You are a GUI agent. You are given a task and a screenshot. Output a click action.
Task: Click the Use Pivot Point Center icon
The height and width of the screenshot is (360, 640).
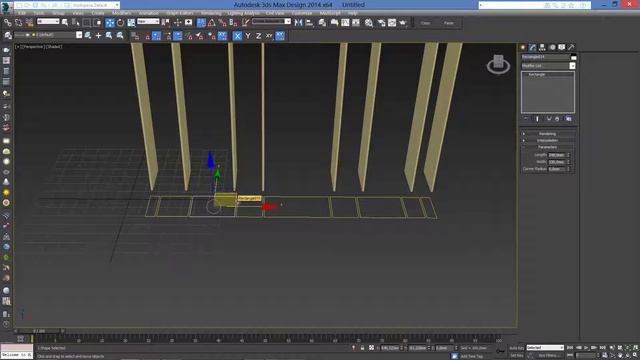(x=166, y=23)
